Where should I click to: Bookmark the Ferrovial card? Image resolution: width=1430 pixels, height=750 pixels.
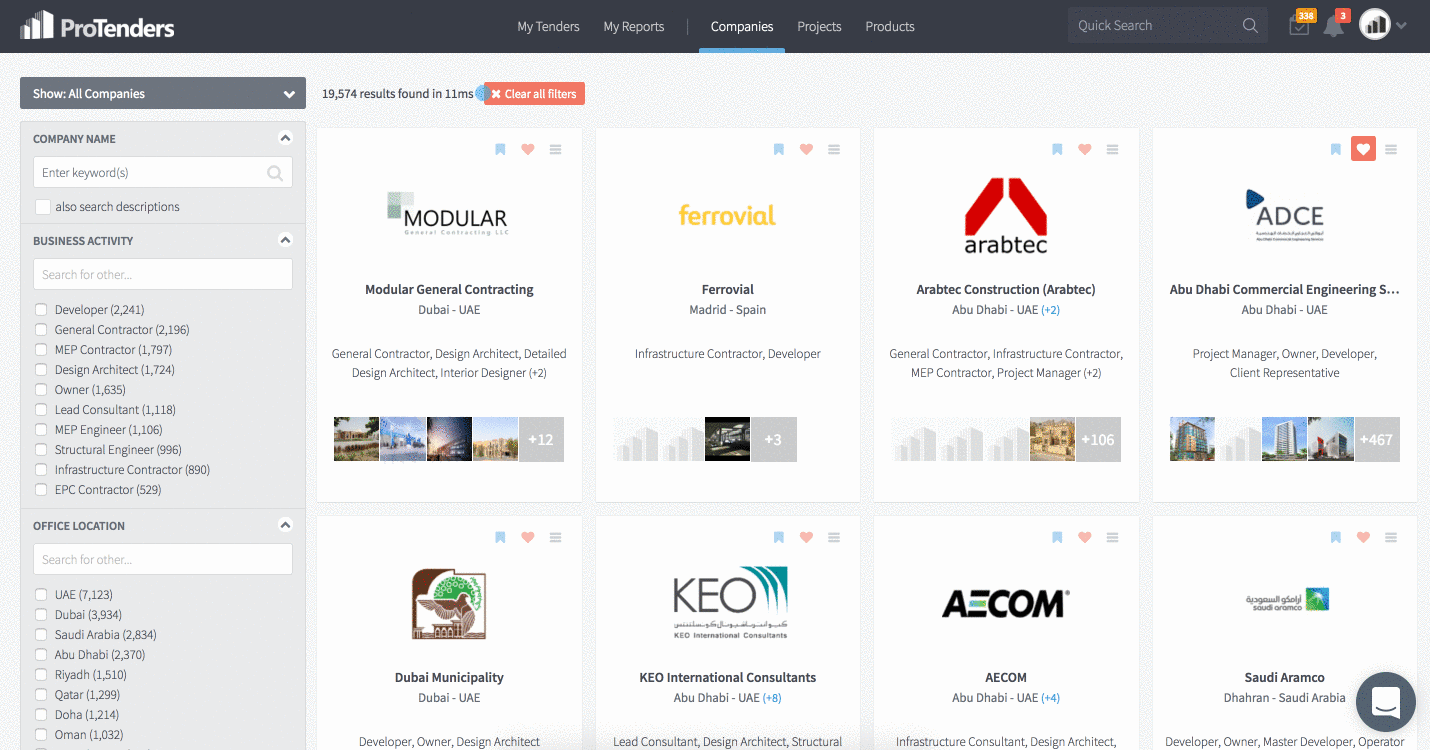pos(778,149)
